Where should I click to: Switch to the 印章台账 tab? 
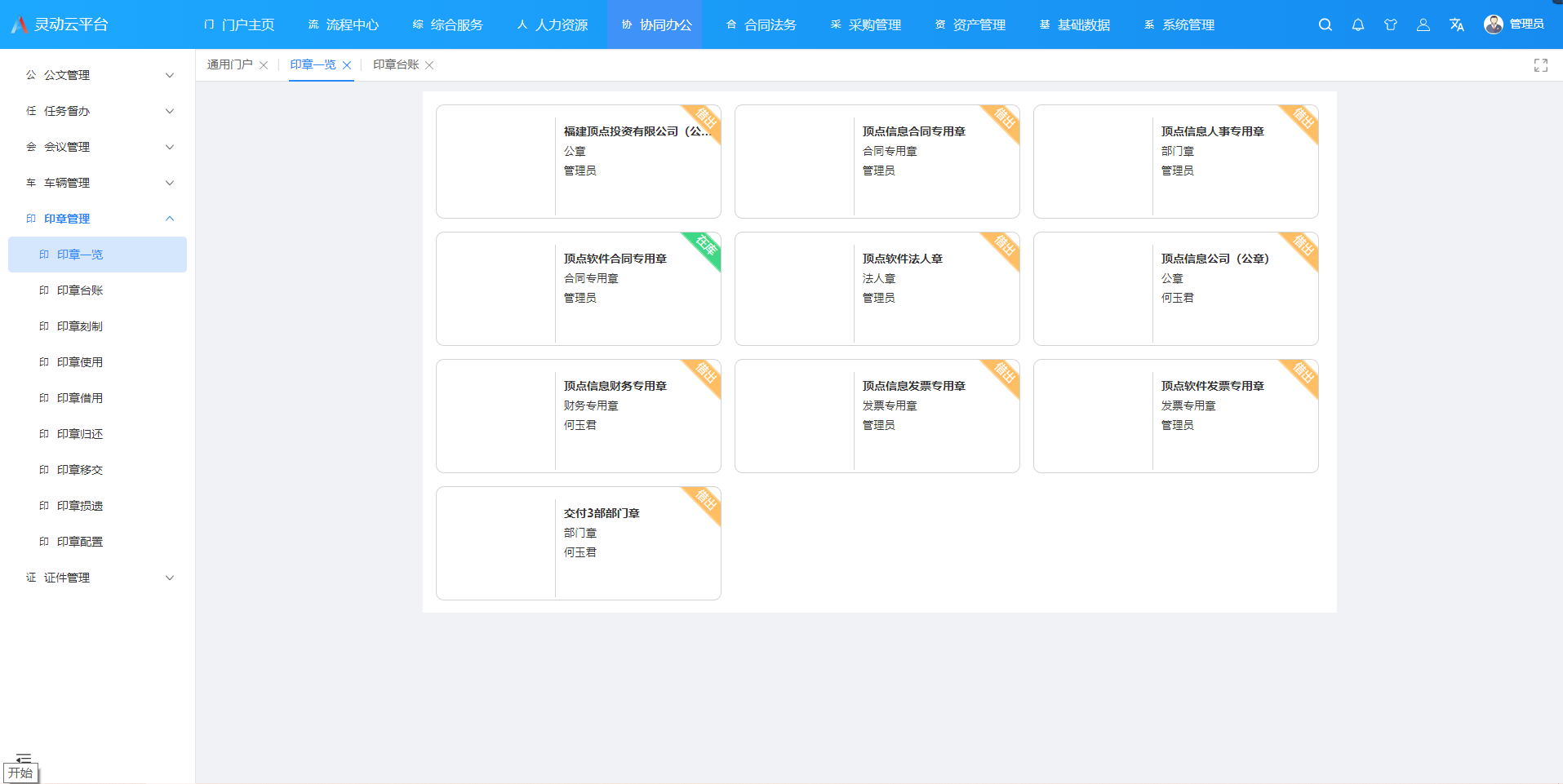tap(396, 64)
